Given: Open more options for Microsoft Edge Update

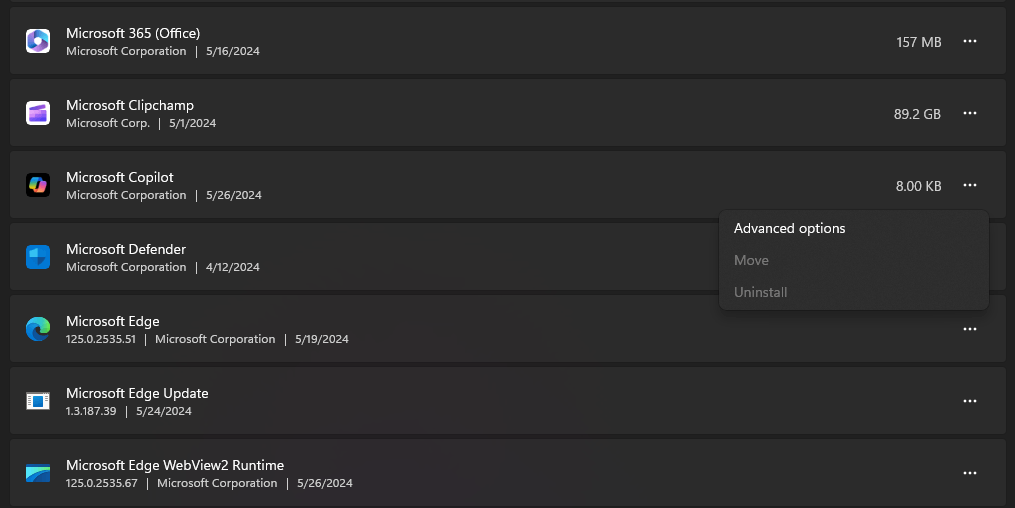Looking at the screenshot, I should click(969, 401).
